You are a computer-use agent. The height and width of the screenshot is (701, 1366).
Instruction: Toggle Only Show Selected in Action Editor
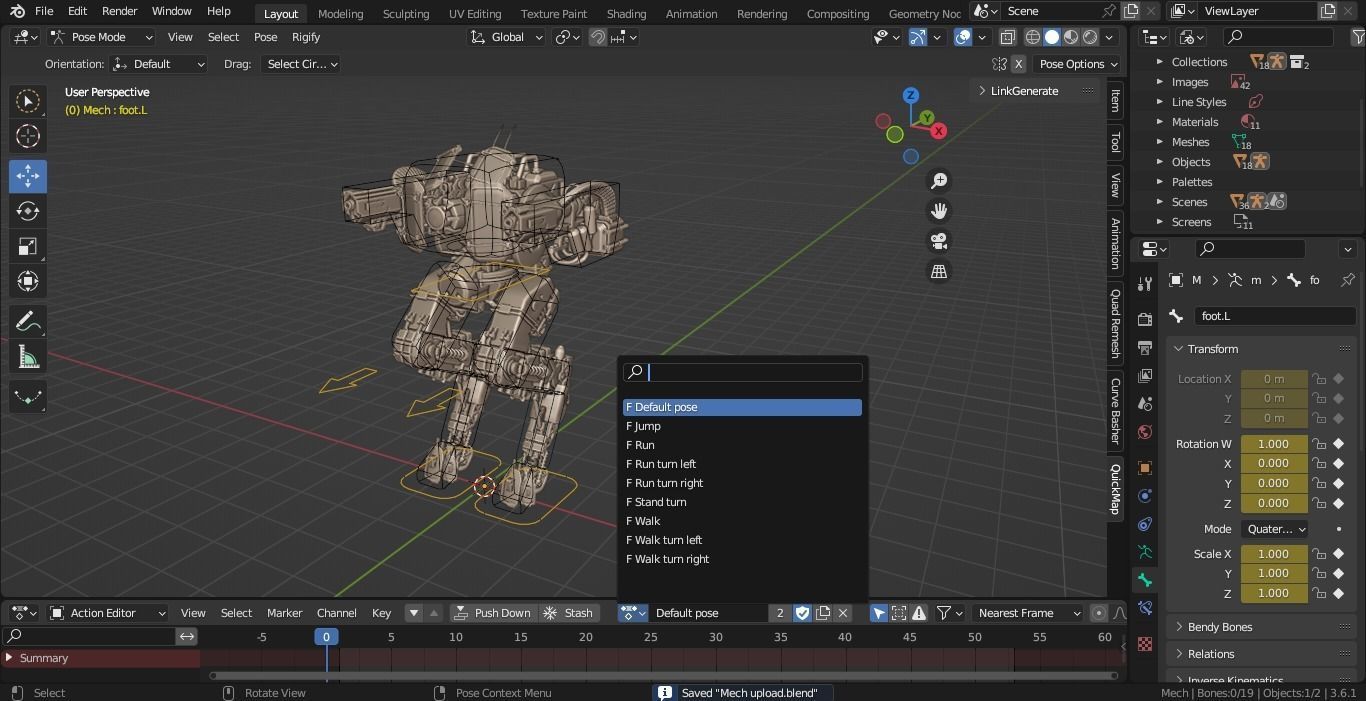click(879, 613)
